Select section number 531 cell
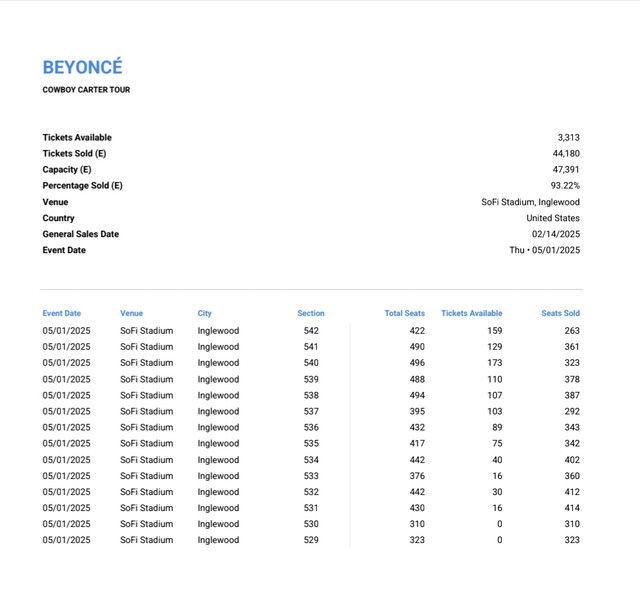640x606 pixels. 311,508
